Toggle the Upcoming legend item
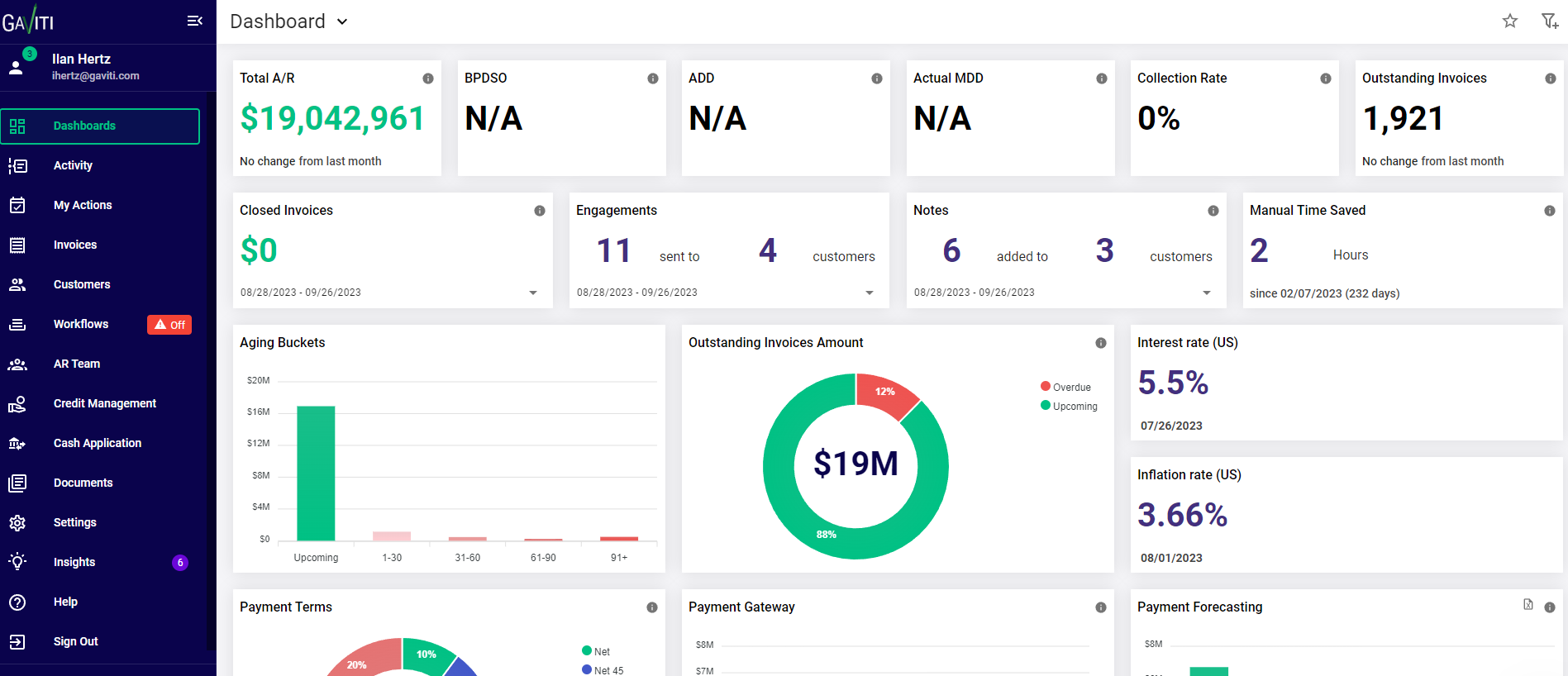Viewport: 1568px width, 676px height. [x=1069, y=406]
